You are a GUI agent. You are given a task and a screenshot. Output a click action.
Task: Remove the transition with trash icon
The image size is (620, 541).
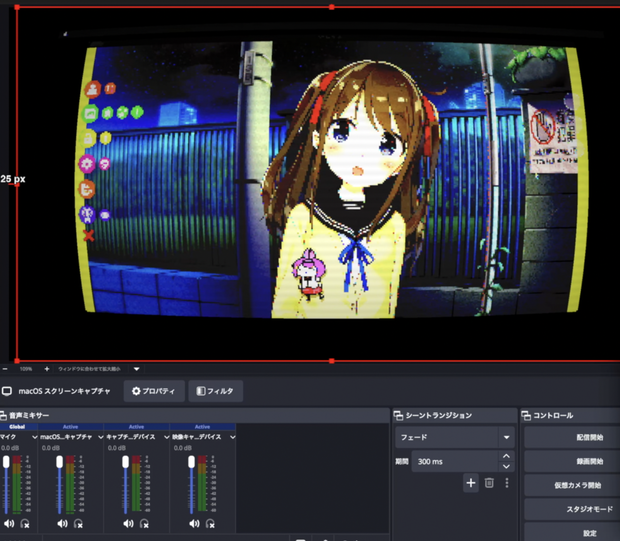pos(489,483)
